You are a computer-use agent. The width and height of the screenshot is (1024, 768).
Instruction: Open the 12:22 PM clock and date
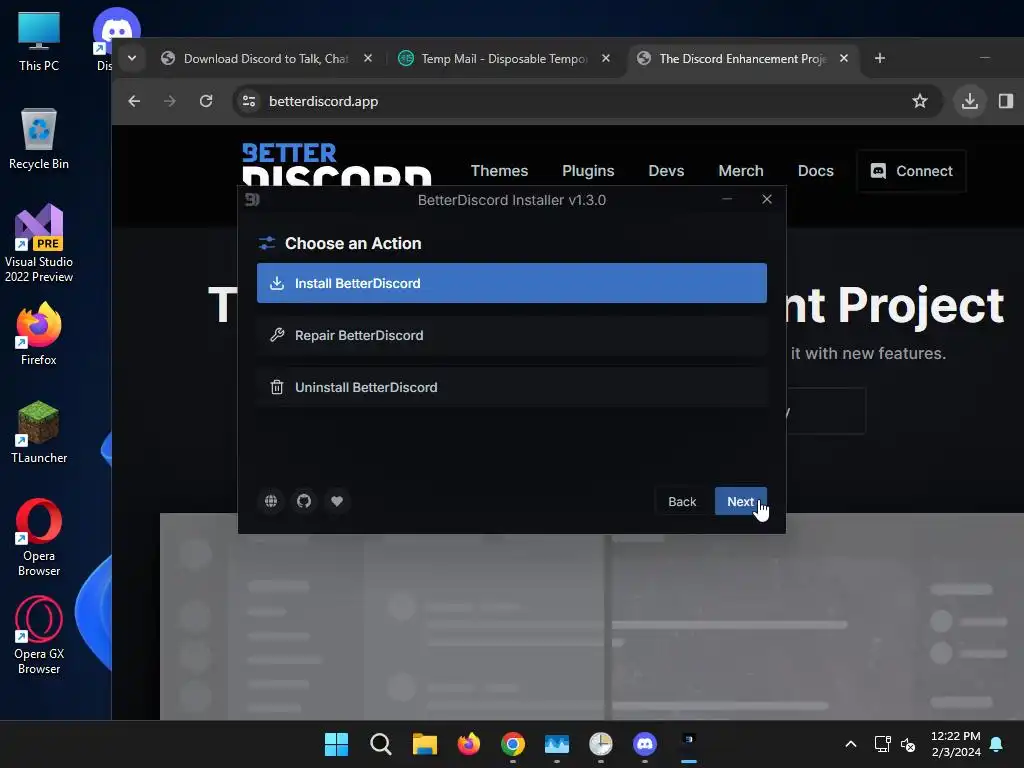coord(955,744)
